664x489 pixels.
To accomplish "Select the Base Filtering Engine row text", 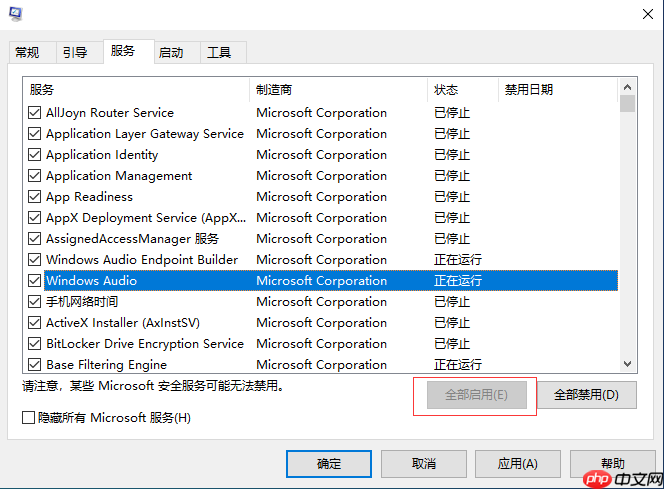I will [106, 365].
